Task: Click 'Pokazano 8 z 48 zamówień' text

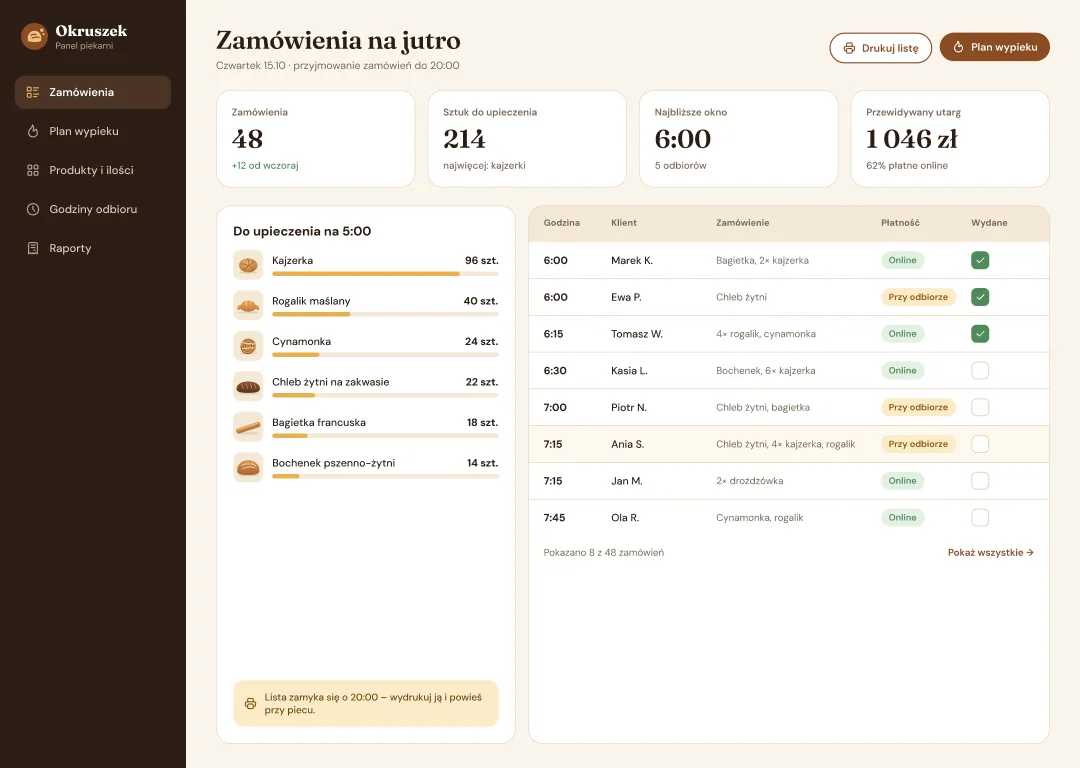Action: 603,552
